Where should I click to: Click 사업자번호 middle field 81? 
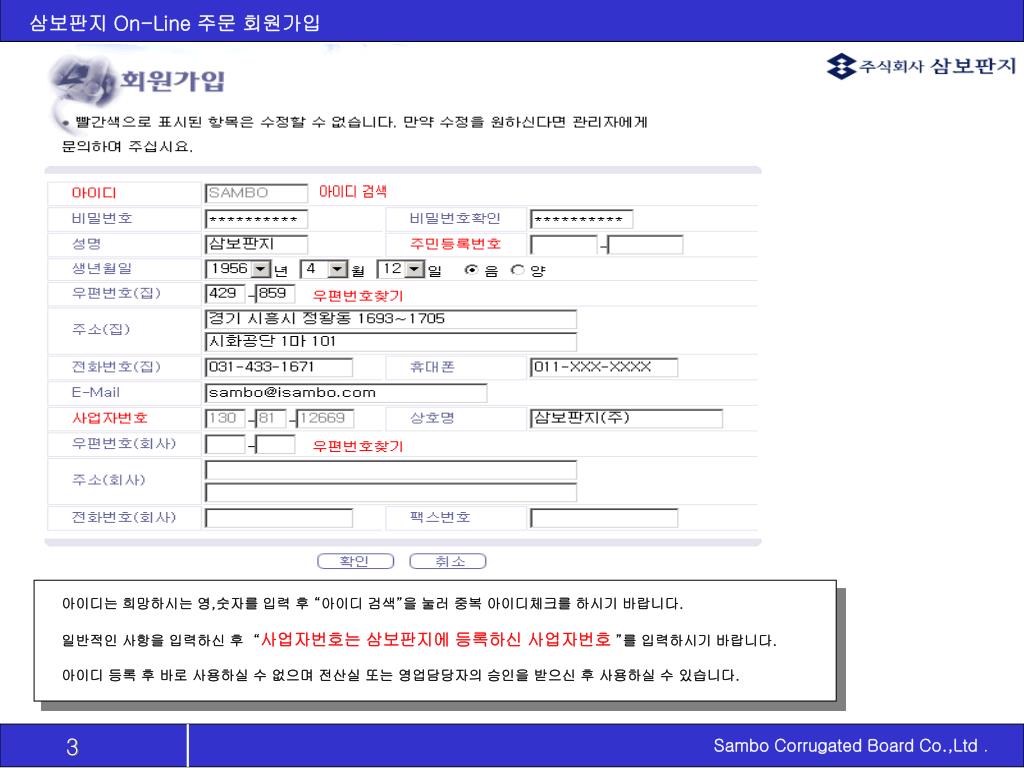click(271, 419)
